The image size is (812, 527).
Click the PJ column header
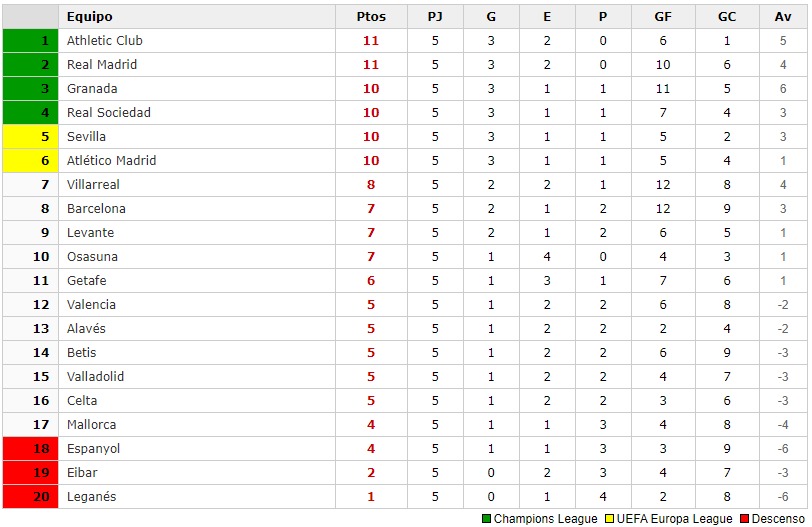coord(435,17)
